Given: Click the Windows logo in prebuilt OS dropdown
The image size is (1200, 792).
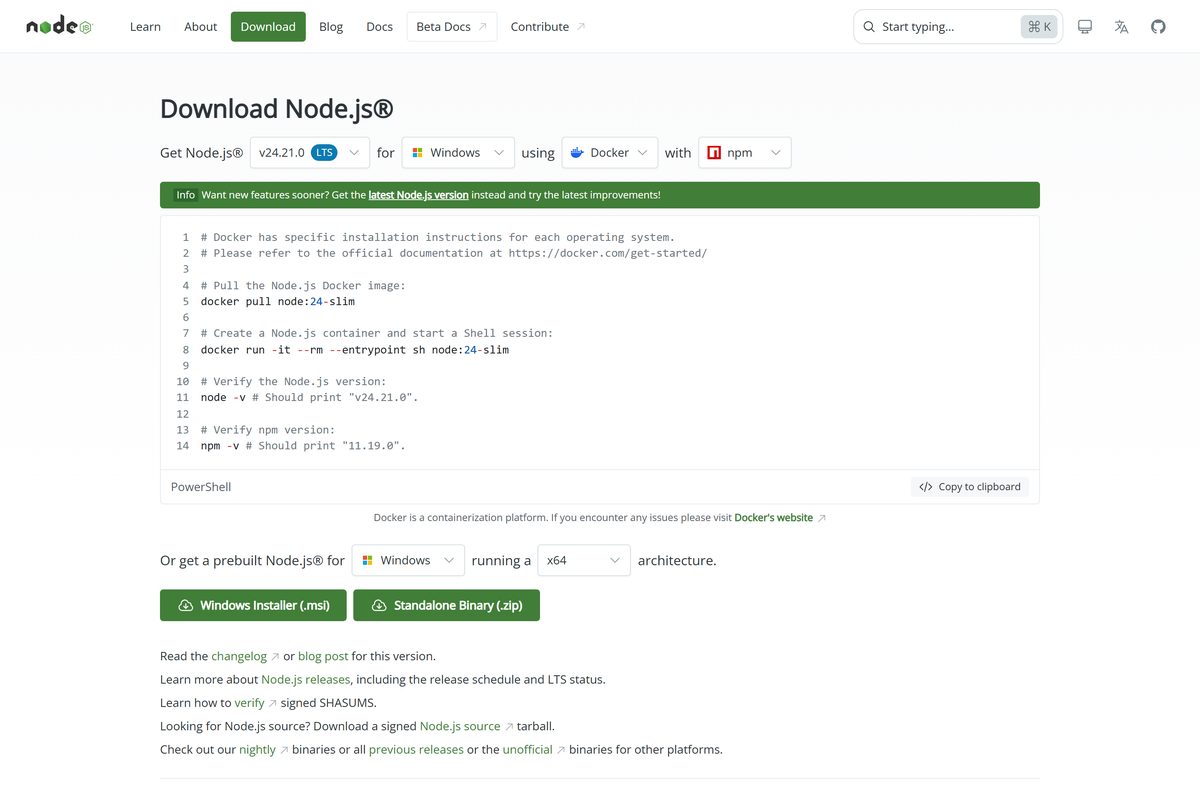Looking at the screenshot, I should click(x=368, y=560).
